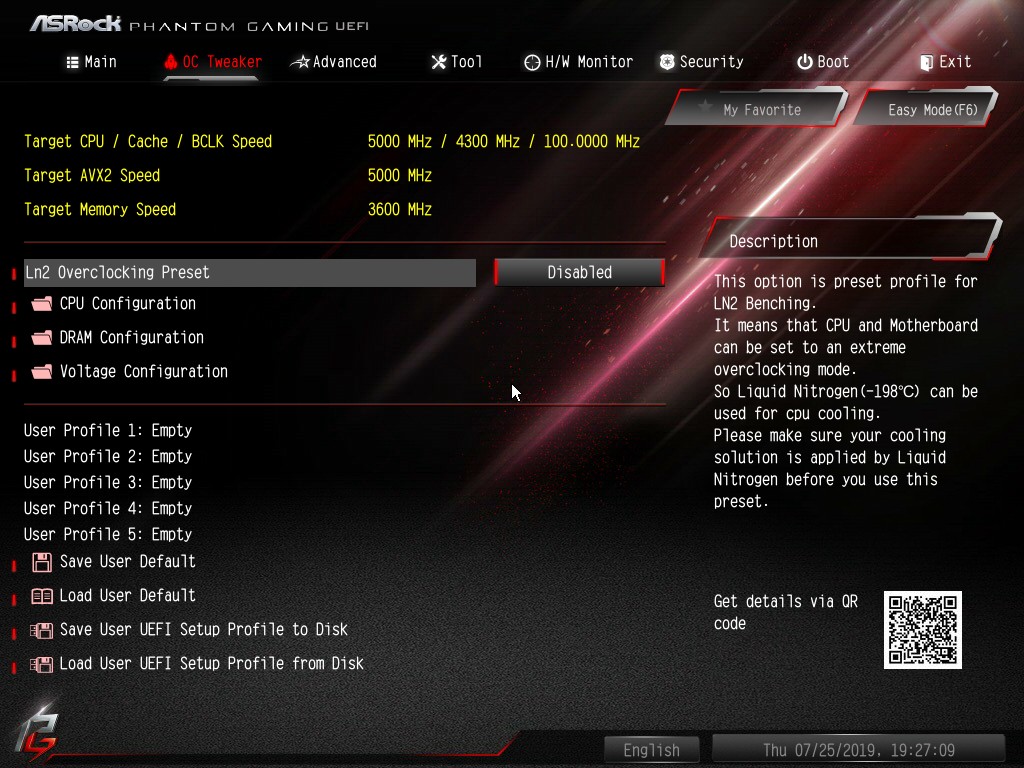
Task: Click the CPU Configuration folder icon
Action: pyautogui.click(x=41, y=304)
